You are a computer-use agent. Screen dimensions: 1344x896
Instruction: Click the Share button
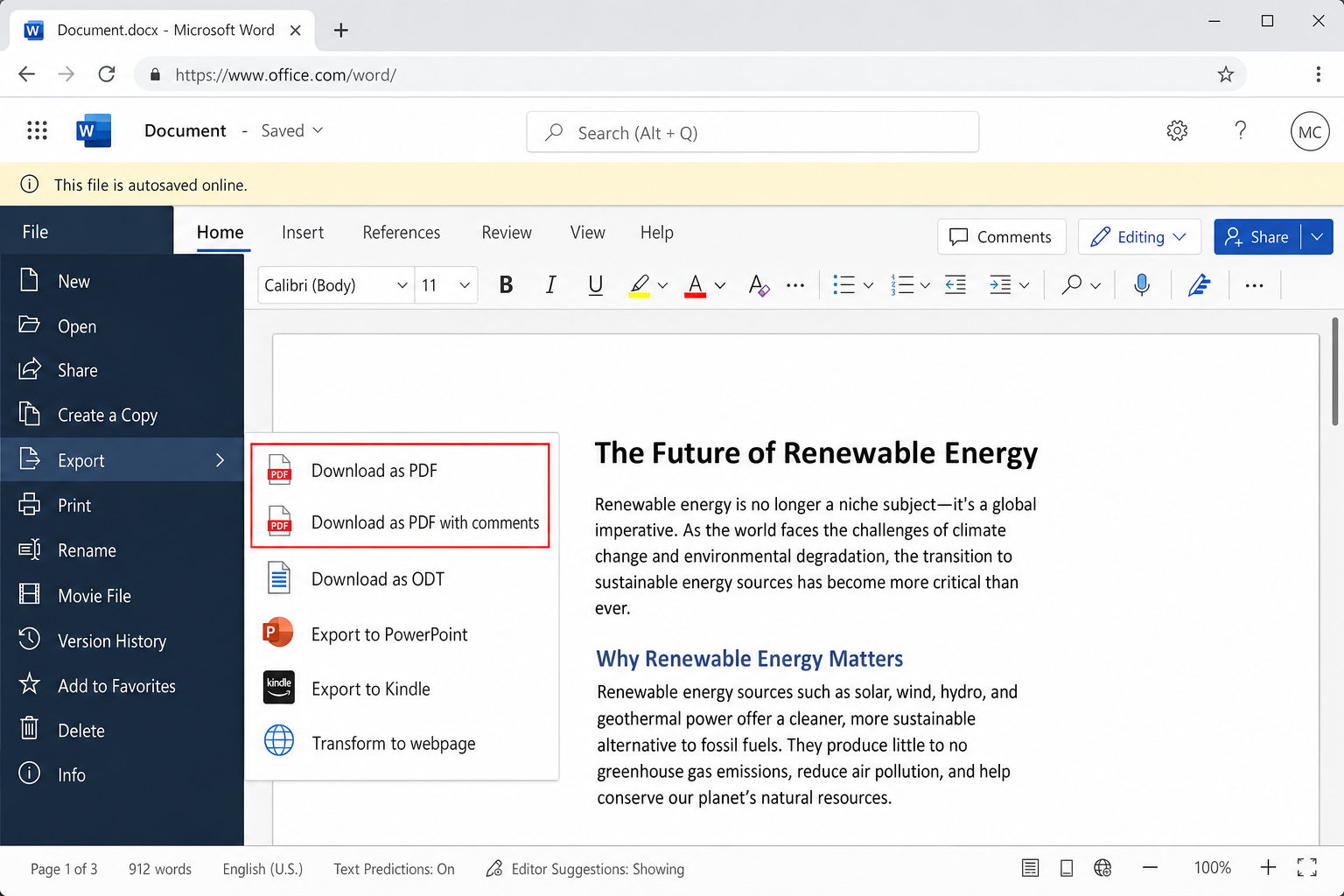[x=1257, y=237]
